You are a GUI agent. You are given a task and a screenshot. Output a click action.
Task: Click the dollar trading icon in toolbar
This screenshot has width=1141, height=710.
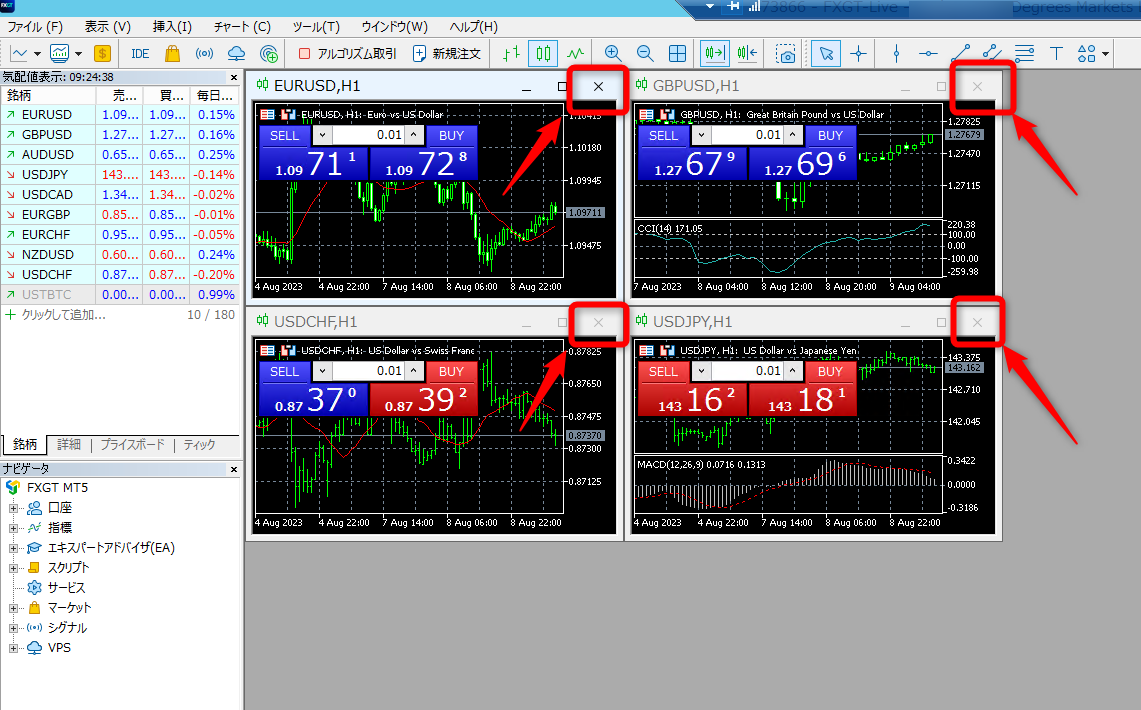point(103,54)
